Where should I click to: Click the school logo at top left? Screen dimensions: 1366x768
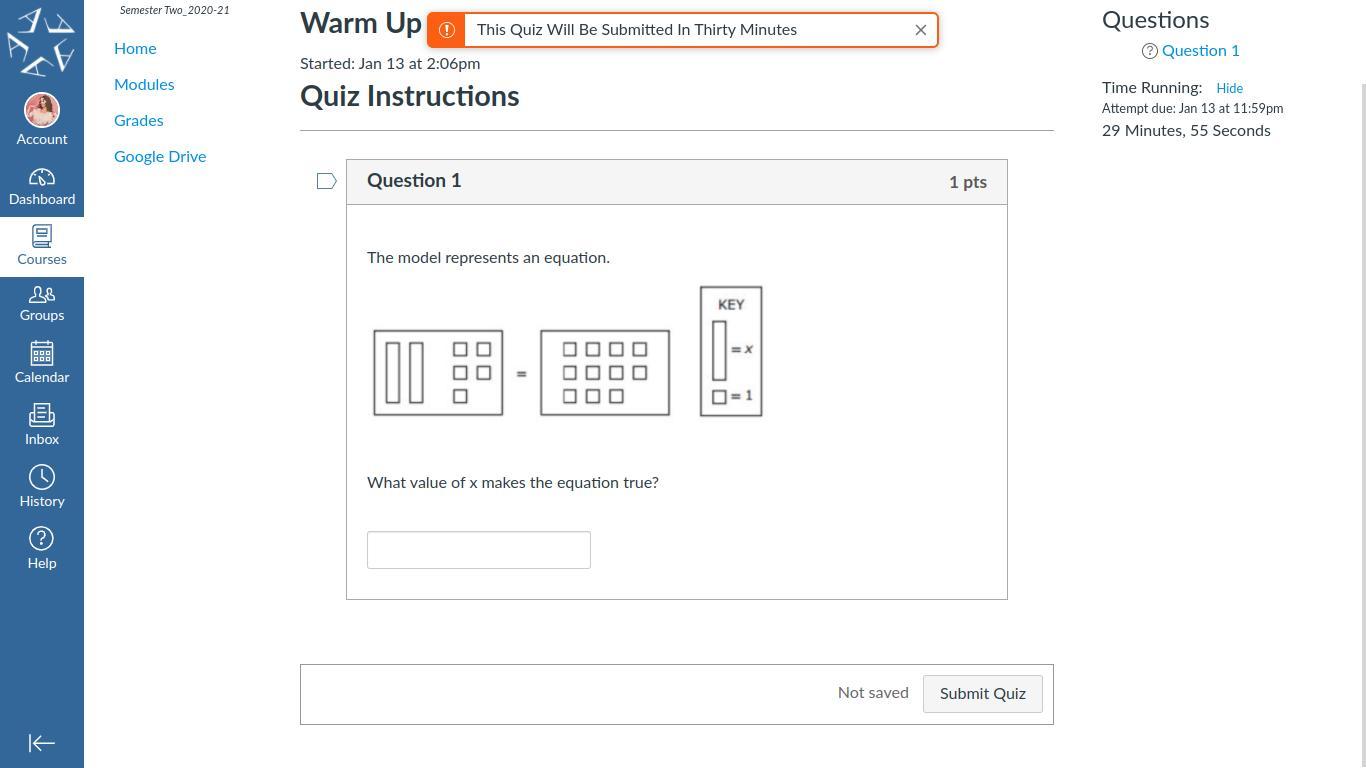tap(42, 42)
